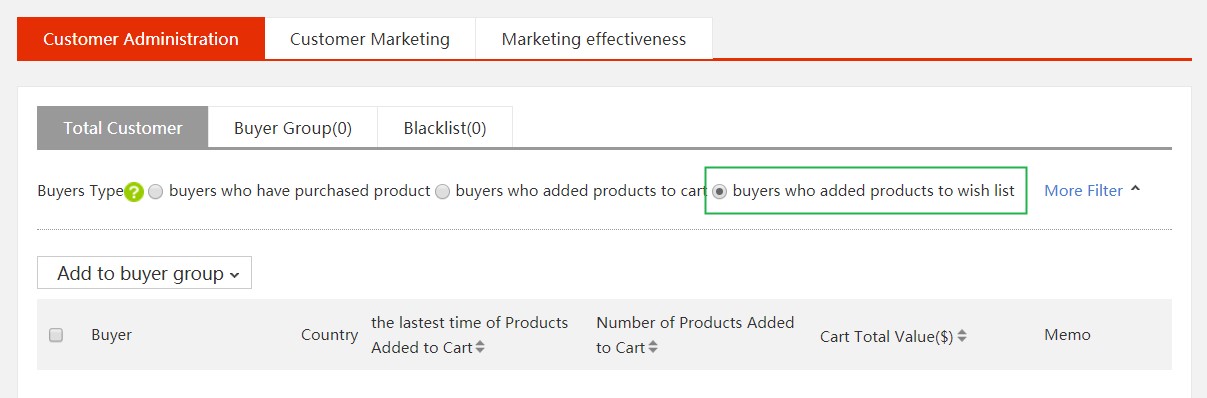Select buyers who added products to cart radio
Image resolution: width=1207 pixels, height=398 pixels.
coord(442,191)
